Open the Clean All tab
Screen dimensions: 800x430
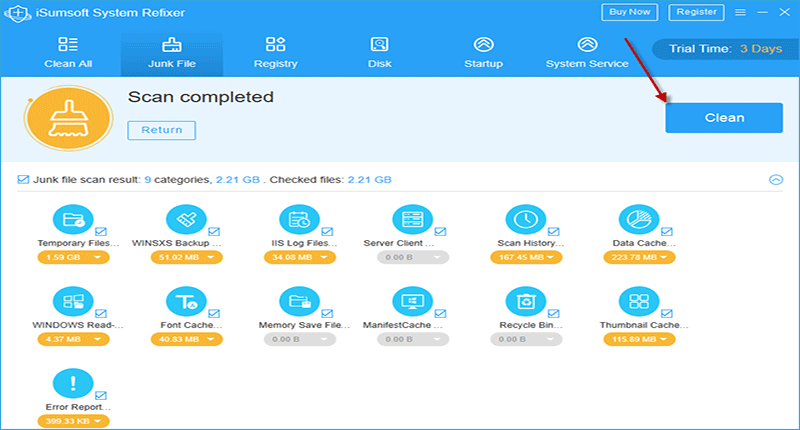[68, 53]
